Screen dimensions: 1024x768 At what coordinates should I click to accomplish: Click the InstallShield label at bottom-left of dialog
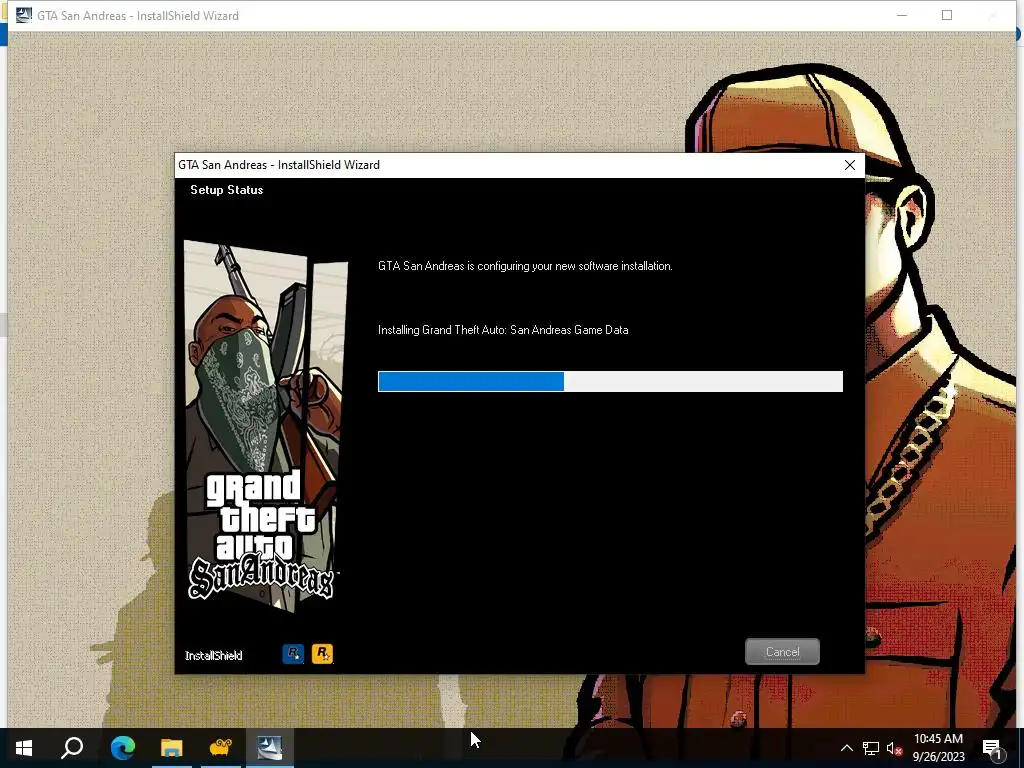click(x=214, y=656)
